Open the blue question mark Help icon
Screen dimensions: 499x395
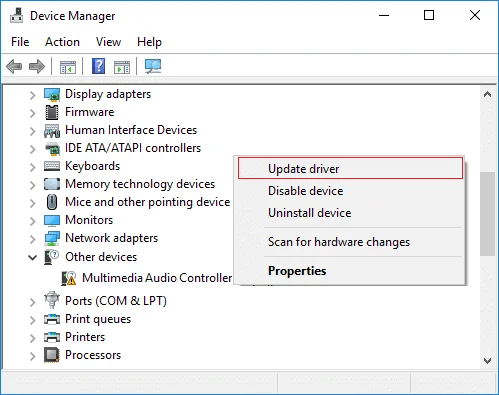click(x=99, y=66)
